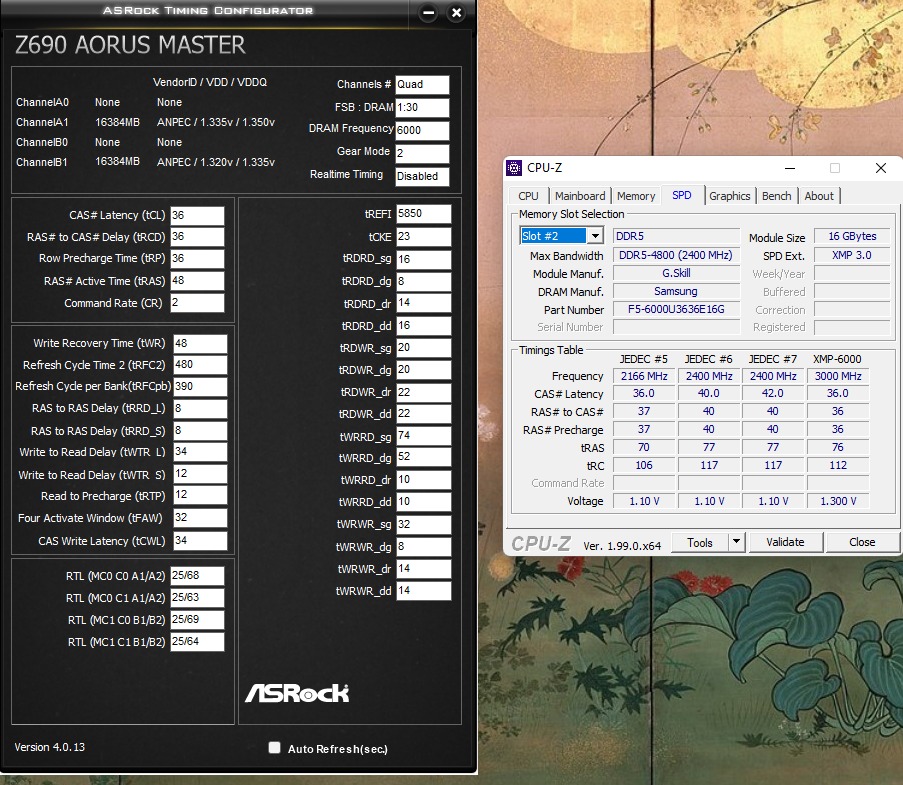Click the ChannelB1 ANPEC voltage text
Screen dimensions: 903x785
(216, 162)
